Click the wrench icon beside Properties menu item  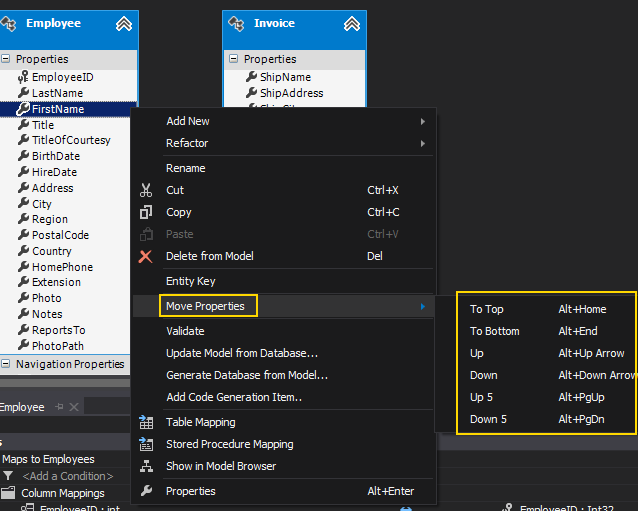click(x=146, y=491)
